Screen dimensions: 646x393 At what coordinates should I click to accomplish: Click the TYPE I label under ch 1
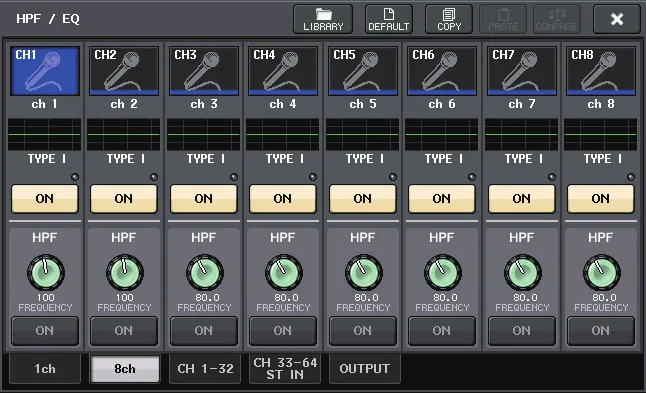(47, 159)
